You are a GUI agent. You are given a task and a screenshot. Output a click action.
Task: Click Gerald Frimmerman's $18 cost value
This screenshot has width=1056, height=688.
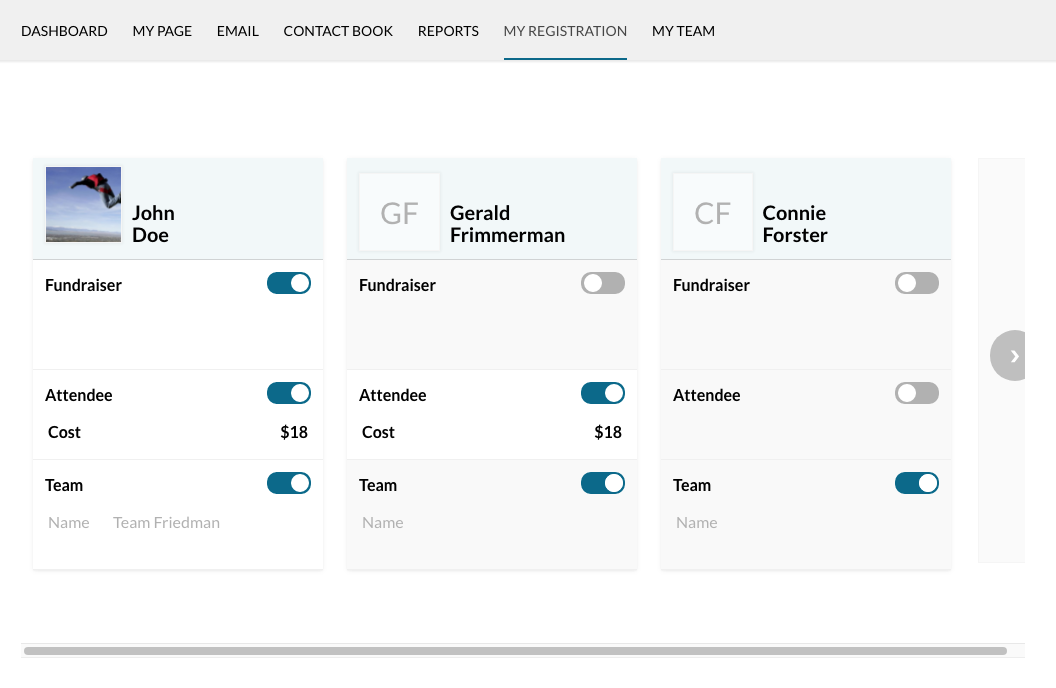(x=607, y=432)
